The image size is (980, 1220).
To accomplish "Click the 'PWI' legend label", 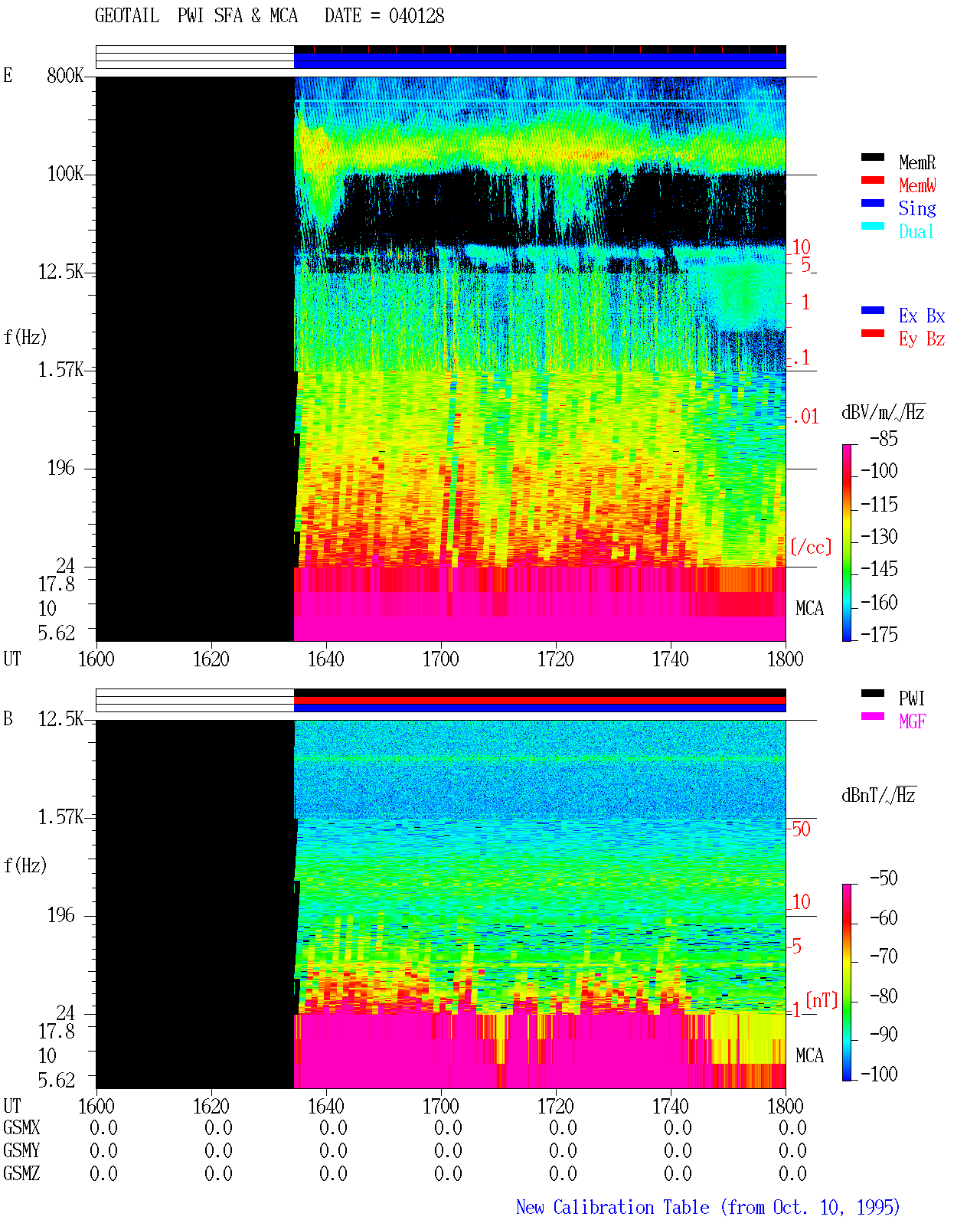I will click(x=912, y=698).
